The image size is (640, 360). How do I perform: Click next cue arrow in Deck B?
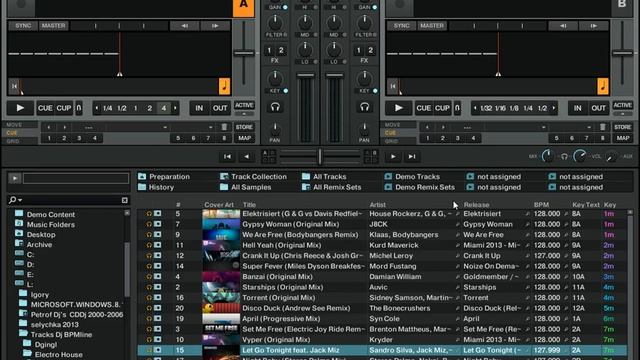[x=443, y=127]
